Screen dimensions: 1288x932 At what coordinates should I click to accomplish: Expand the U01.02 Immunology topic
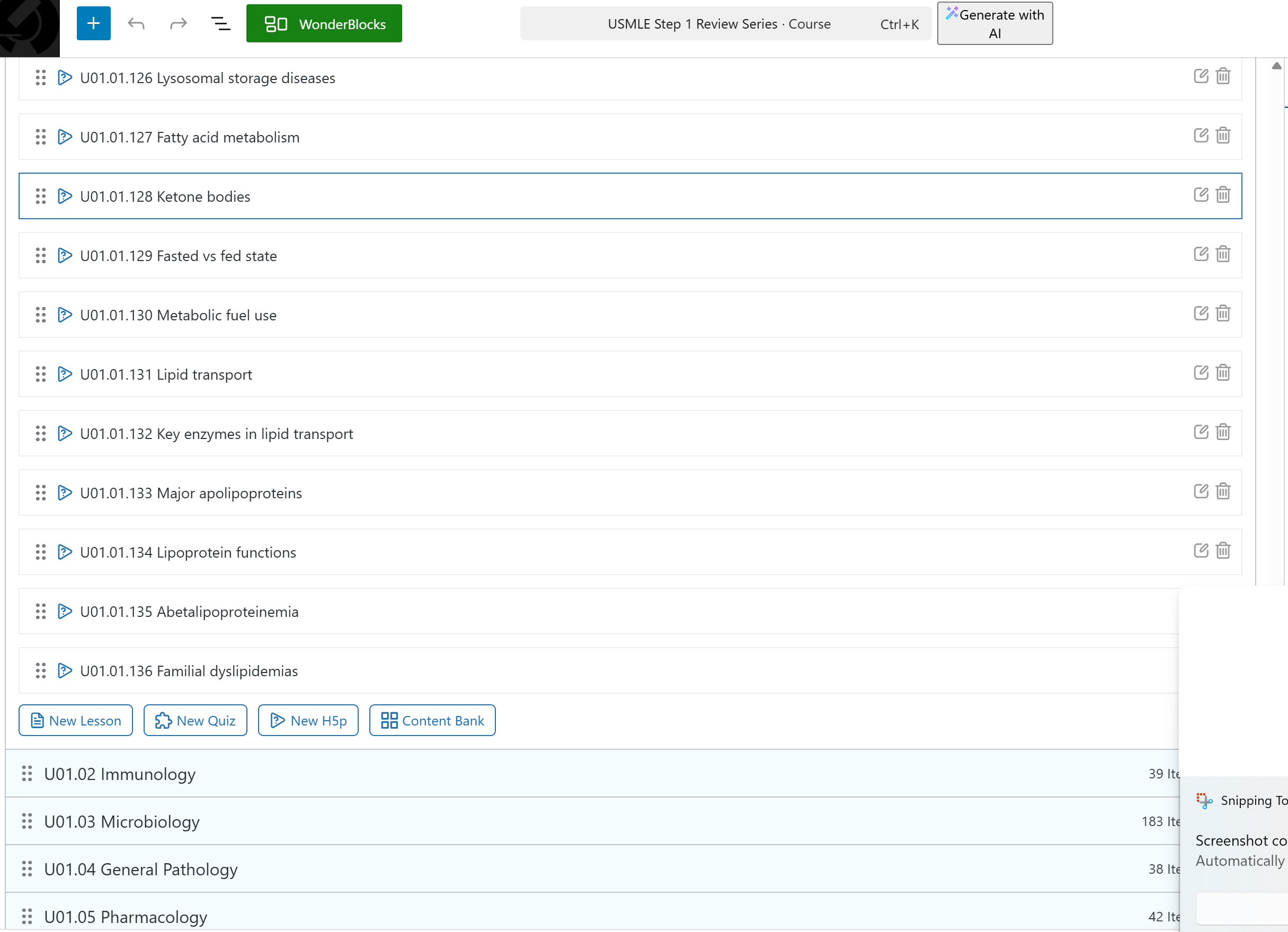pyautogui.click(x=120, y=774)
